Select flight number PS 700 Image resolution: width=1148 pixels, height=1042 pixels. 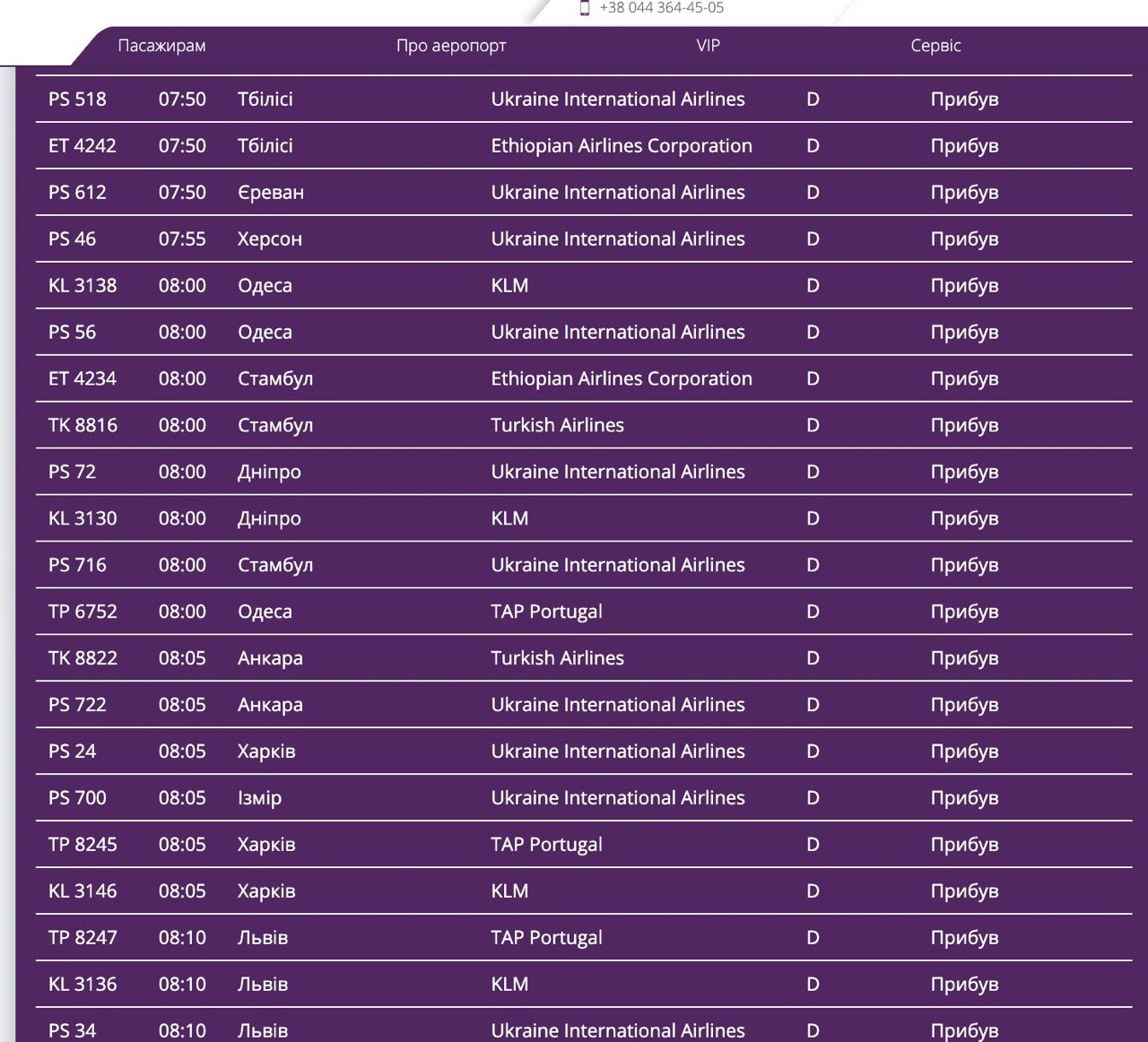pyautogui.click(x=77, y=799)
